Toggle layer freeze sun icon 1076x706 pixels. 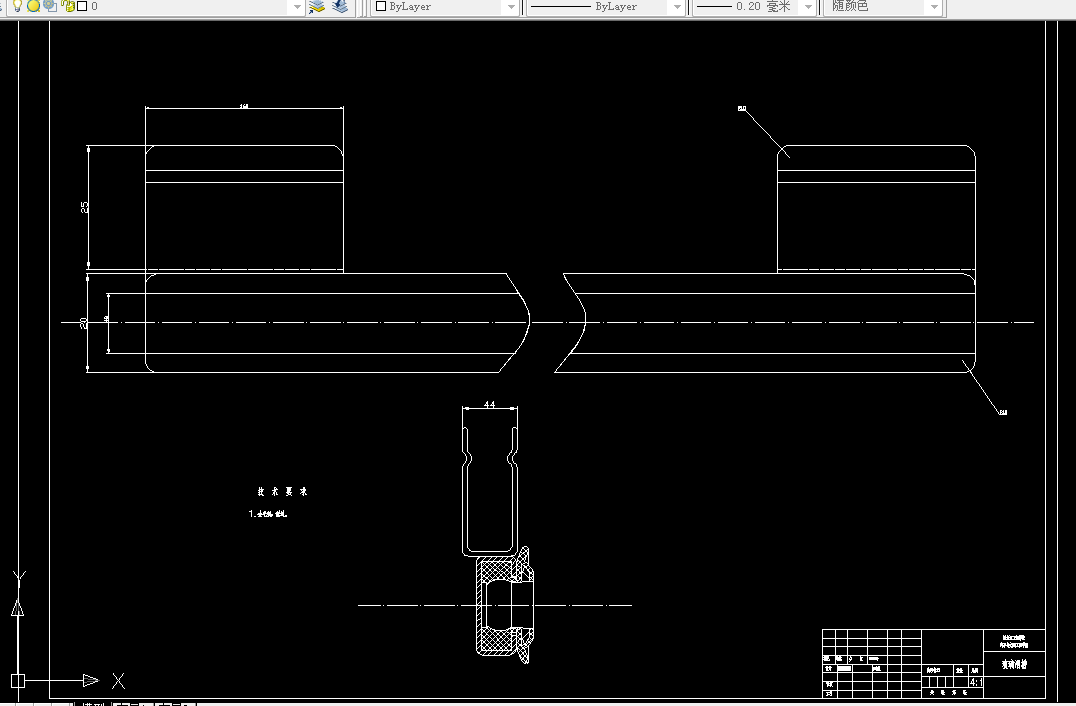pos(34,6)
